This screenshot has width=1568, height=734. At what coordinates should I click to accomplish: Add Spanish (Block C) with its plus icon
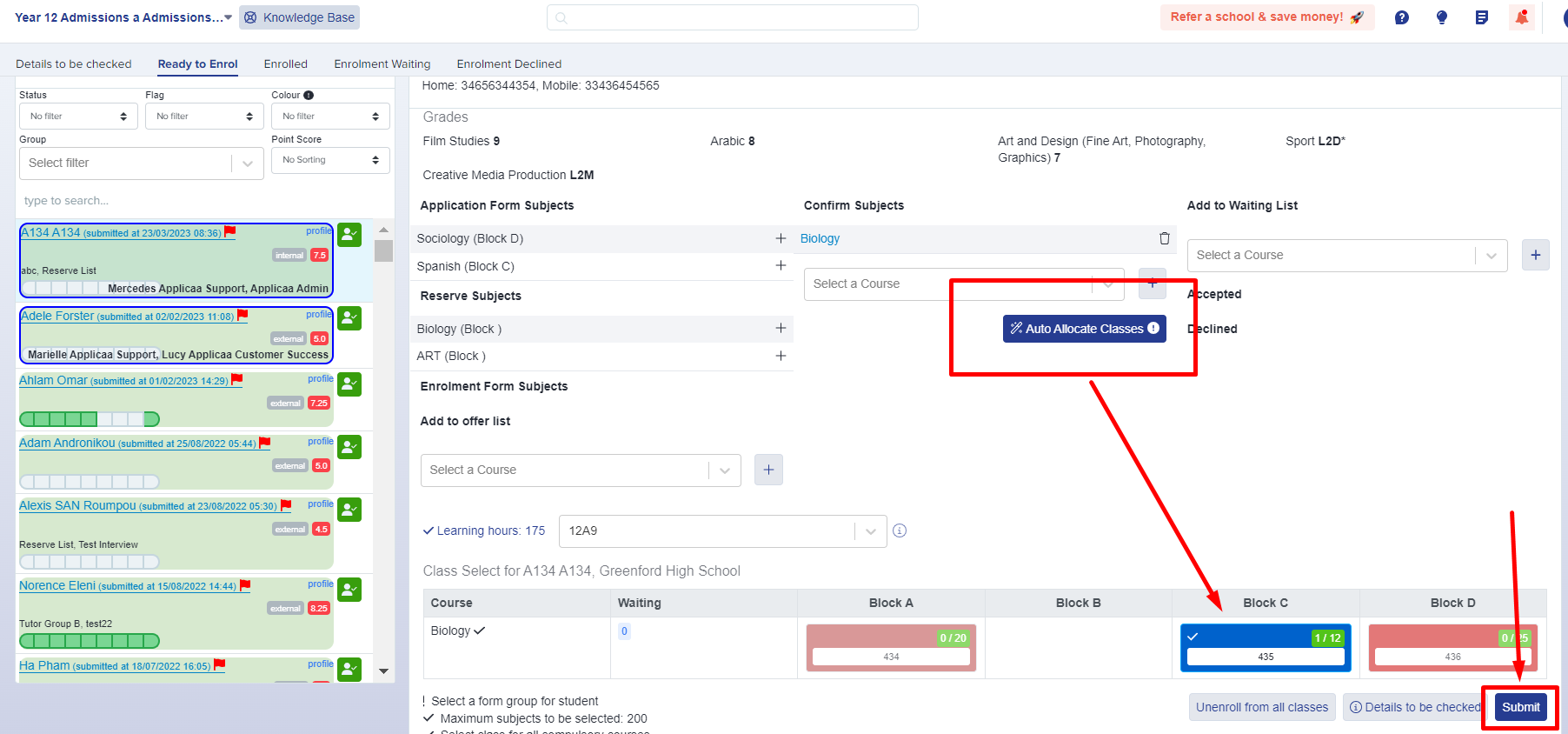(781, 265)
